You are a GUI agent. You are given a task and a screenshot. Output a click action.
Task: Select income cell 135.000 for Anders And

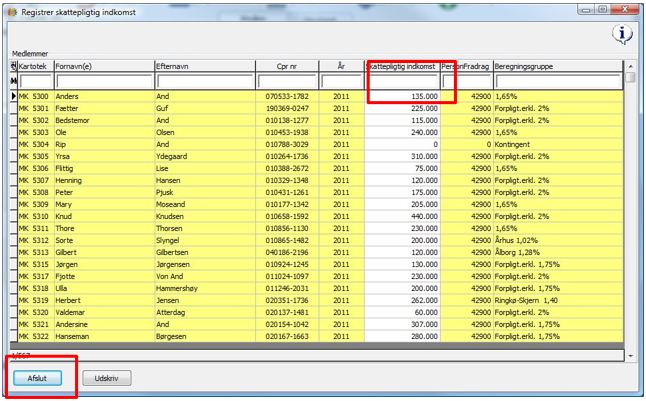402,96
